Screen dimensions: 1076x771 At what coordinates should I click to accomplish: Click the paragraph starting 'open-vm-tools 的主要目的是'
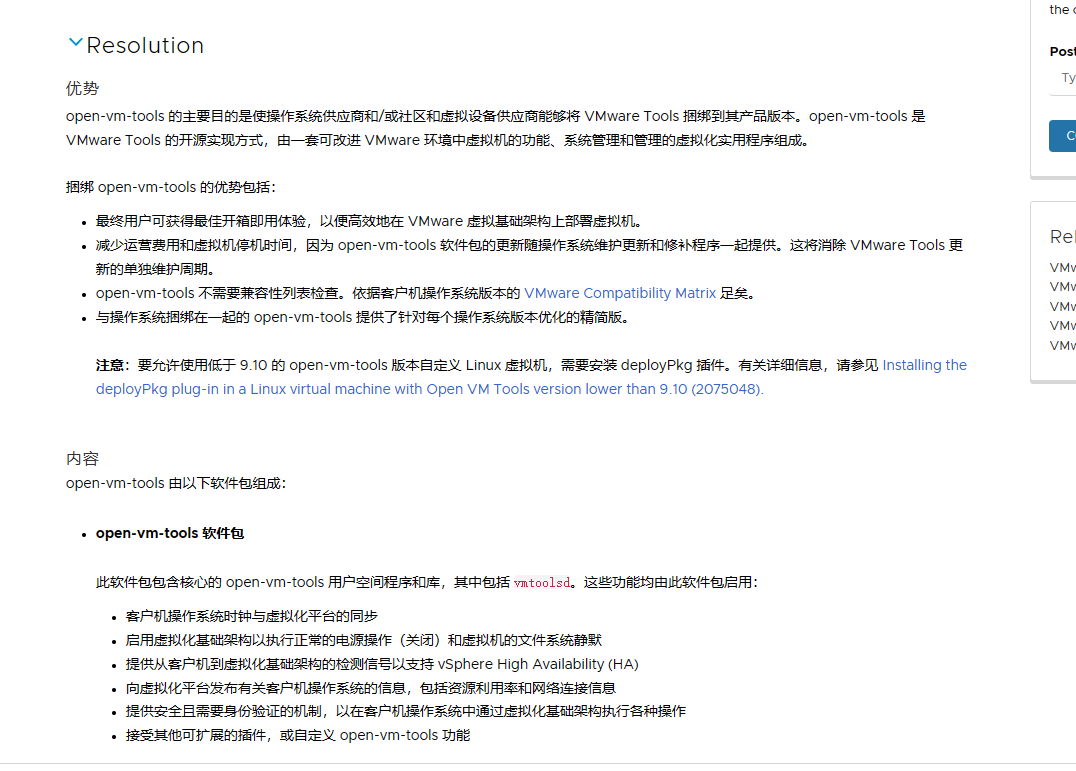pyautogui.click(x=495, y=128)
